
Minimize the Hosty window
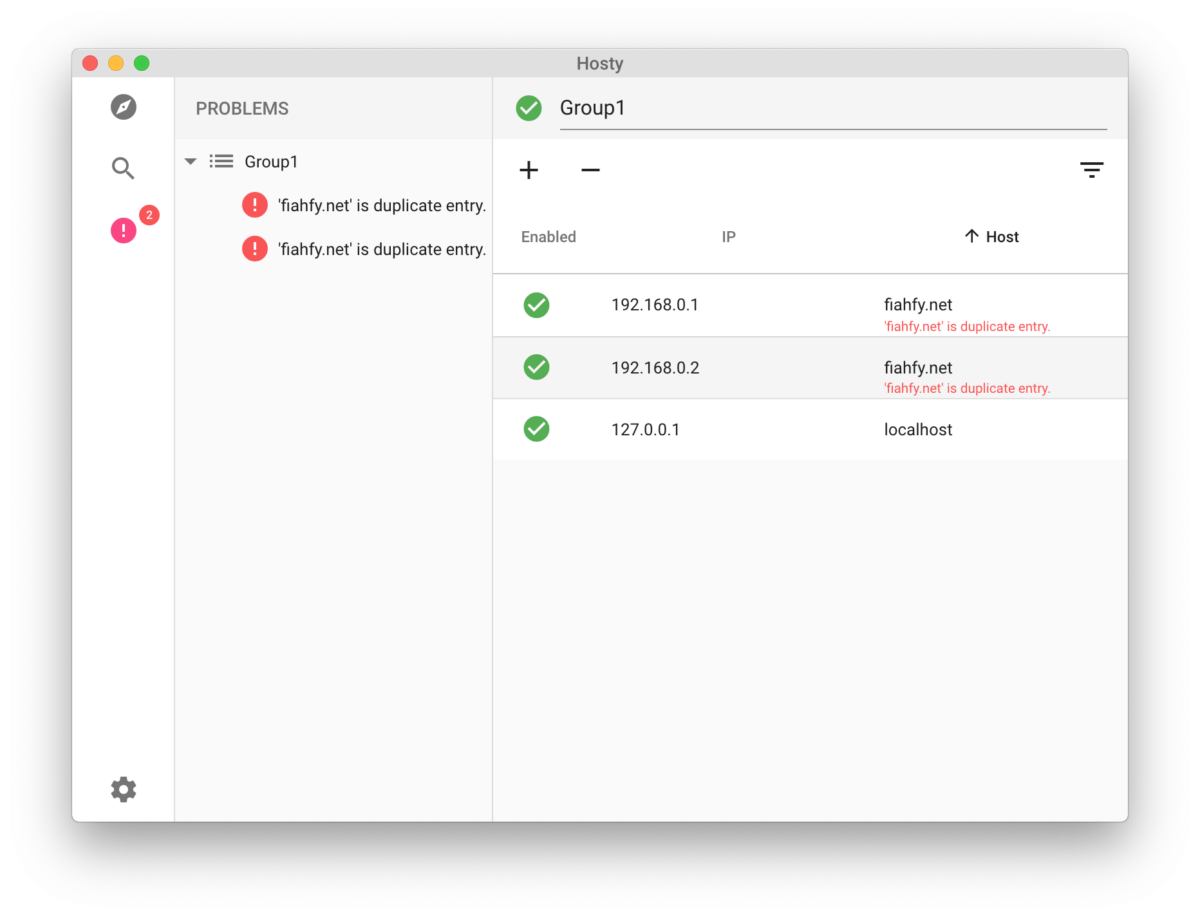pyautogui.click(x=116, y=63)
